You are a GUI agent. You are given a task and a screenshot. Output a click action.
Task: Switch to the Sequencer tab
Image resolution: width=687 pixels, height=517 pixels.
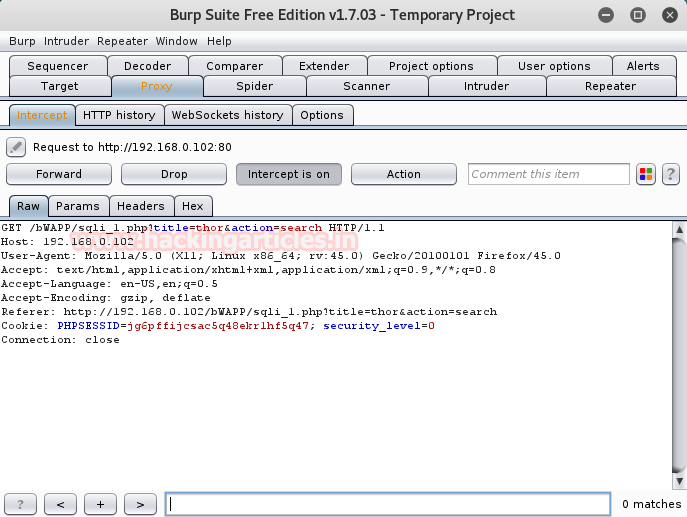pyautogui.click(x=58, y=66)
